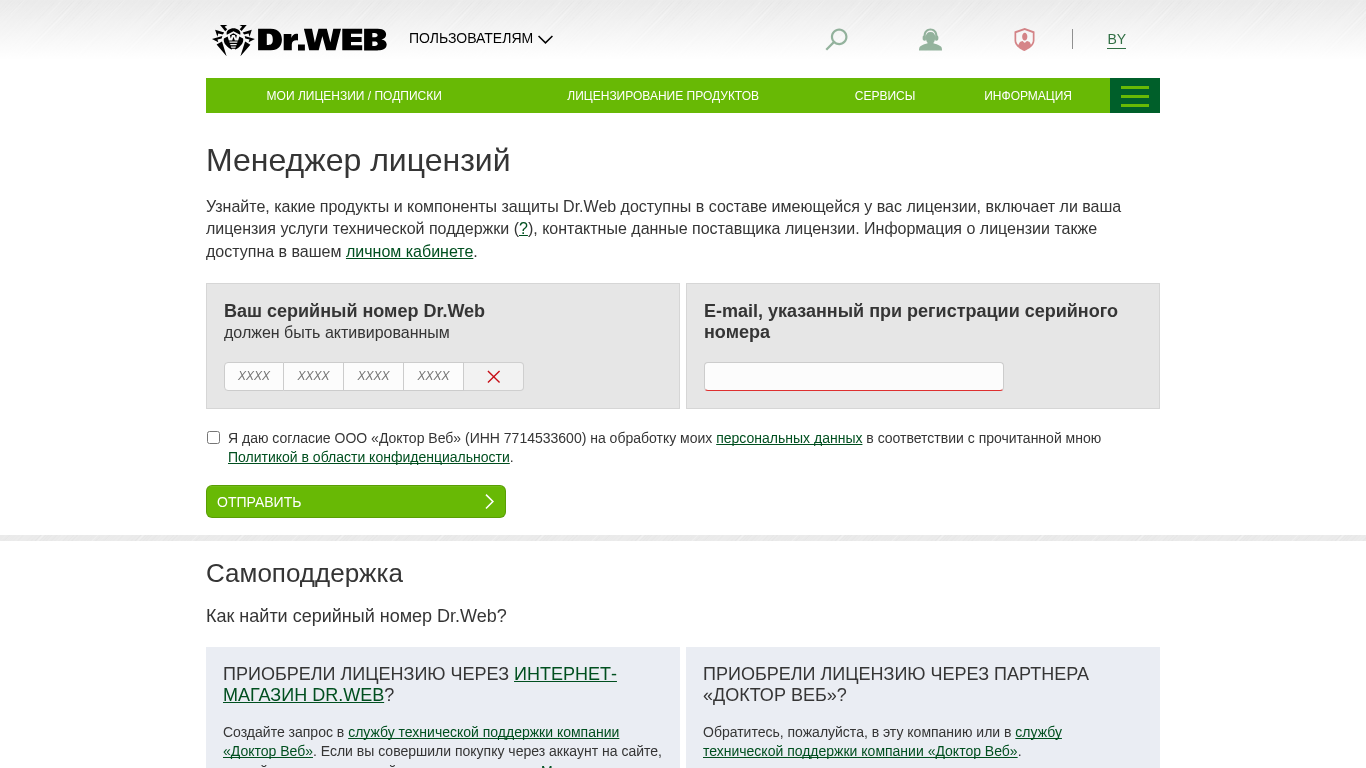This screenshot has width=1366, height=768.
Task: Focus the second XXXX serial field
Action: pyautogui.click(x=314, y=376)
